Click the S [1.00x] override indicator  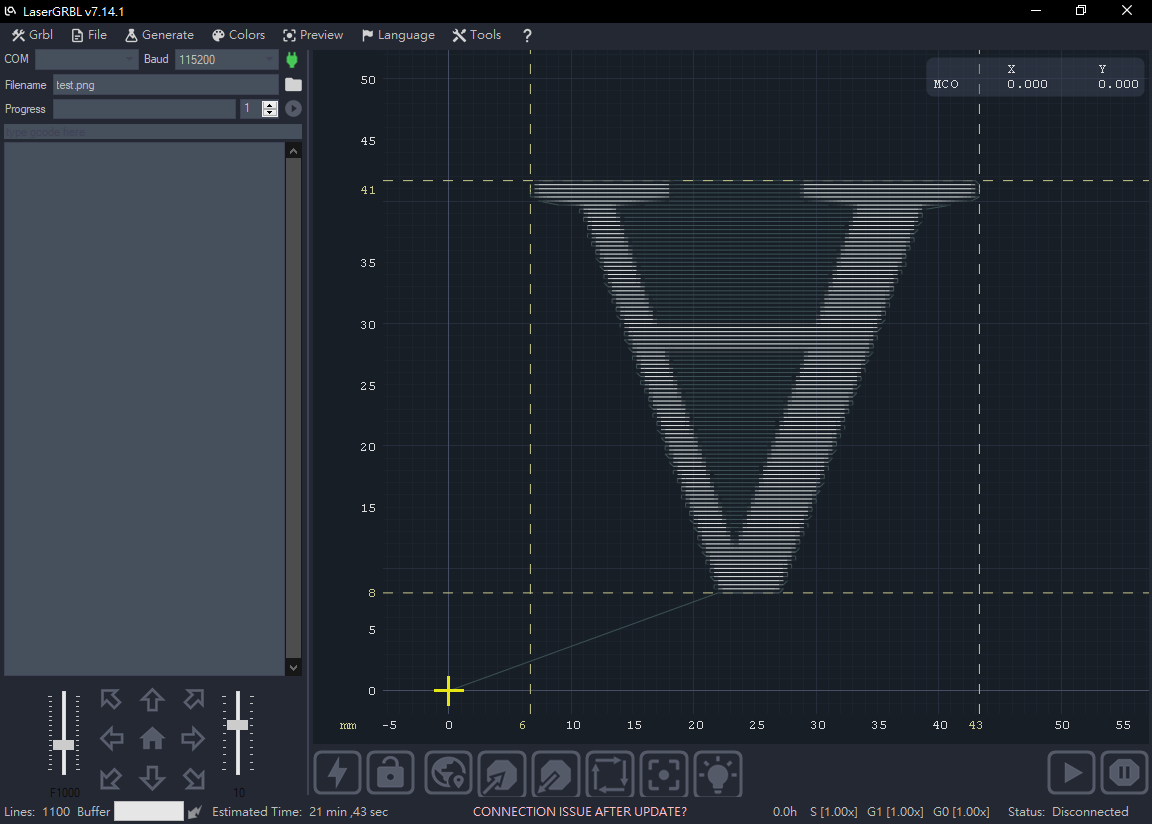pos(833,812)
